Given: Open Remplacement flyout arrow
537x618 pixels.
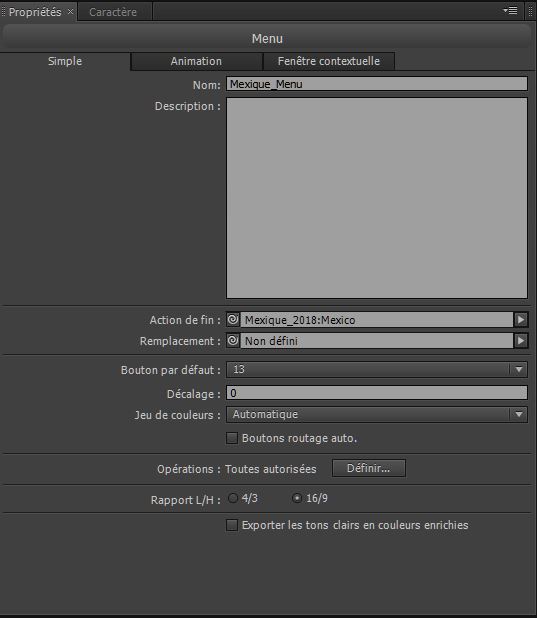Looking at the screenshot, I should pyautogui.click(x=520, y=340).
